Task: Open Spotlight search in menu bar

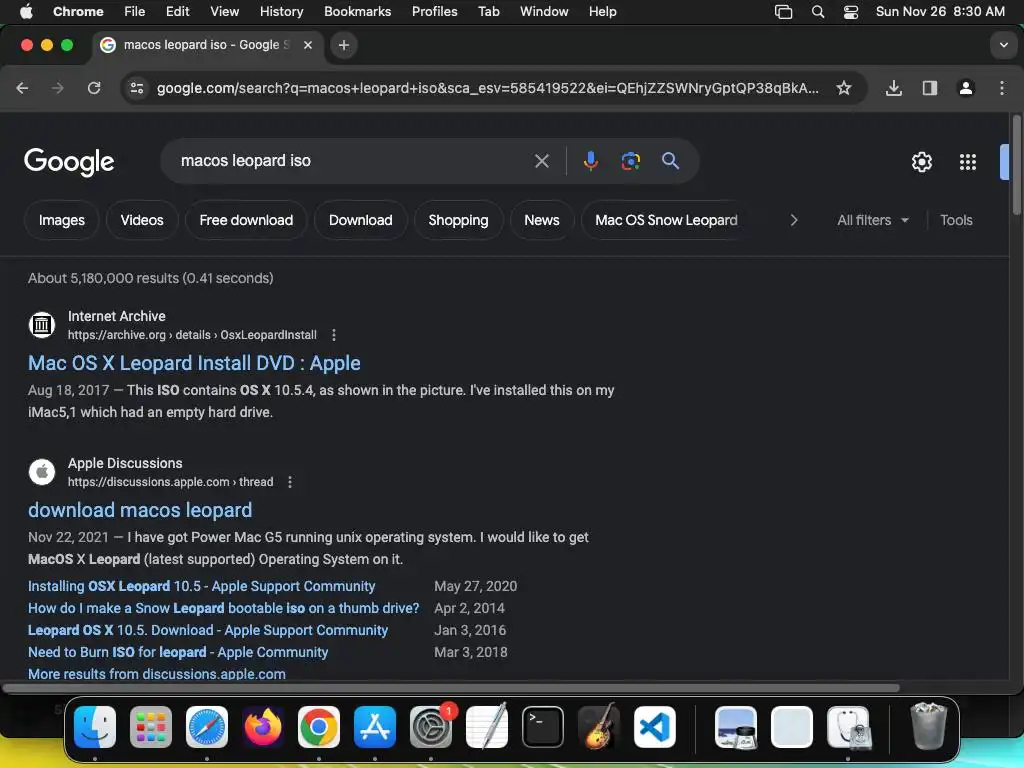Action: click(x=818, y=12)
